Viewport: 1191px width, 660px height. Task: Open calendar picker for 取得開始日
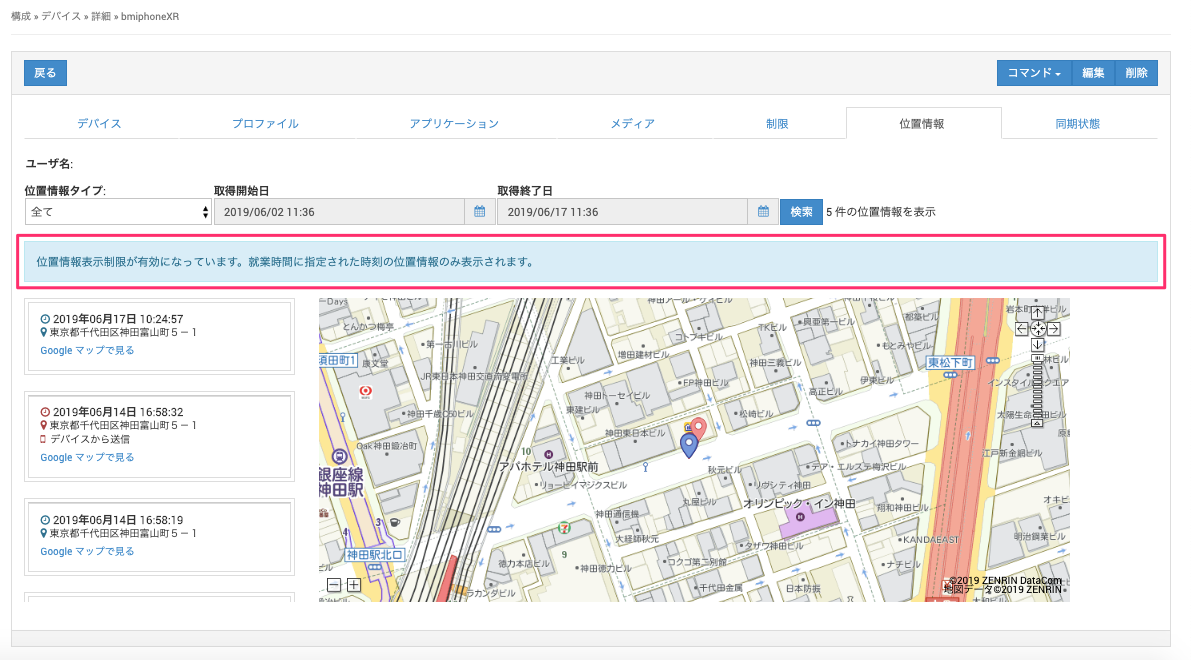tap(479, 212)
